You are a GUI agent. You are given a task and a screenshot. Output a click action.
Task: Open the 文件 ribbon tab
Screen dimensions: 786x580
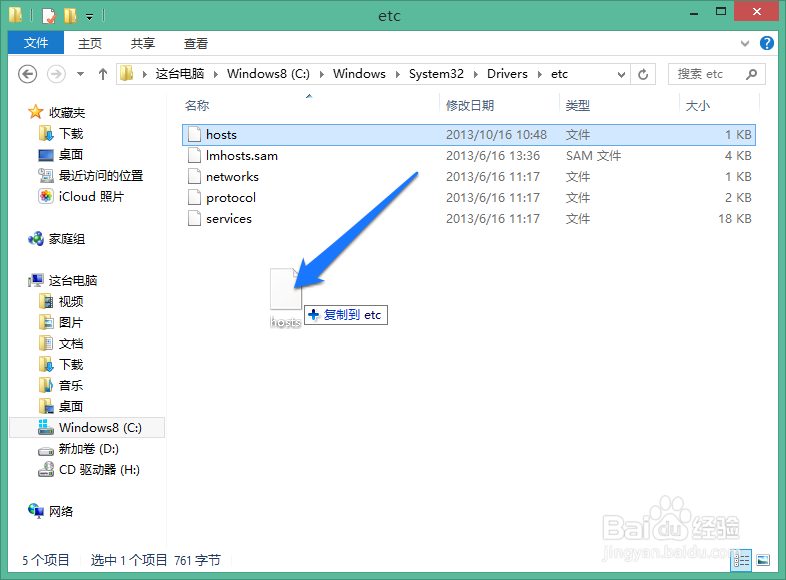(36, 43)
